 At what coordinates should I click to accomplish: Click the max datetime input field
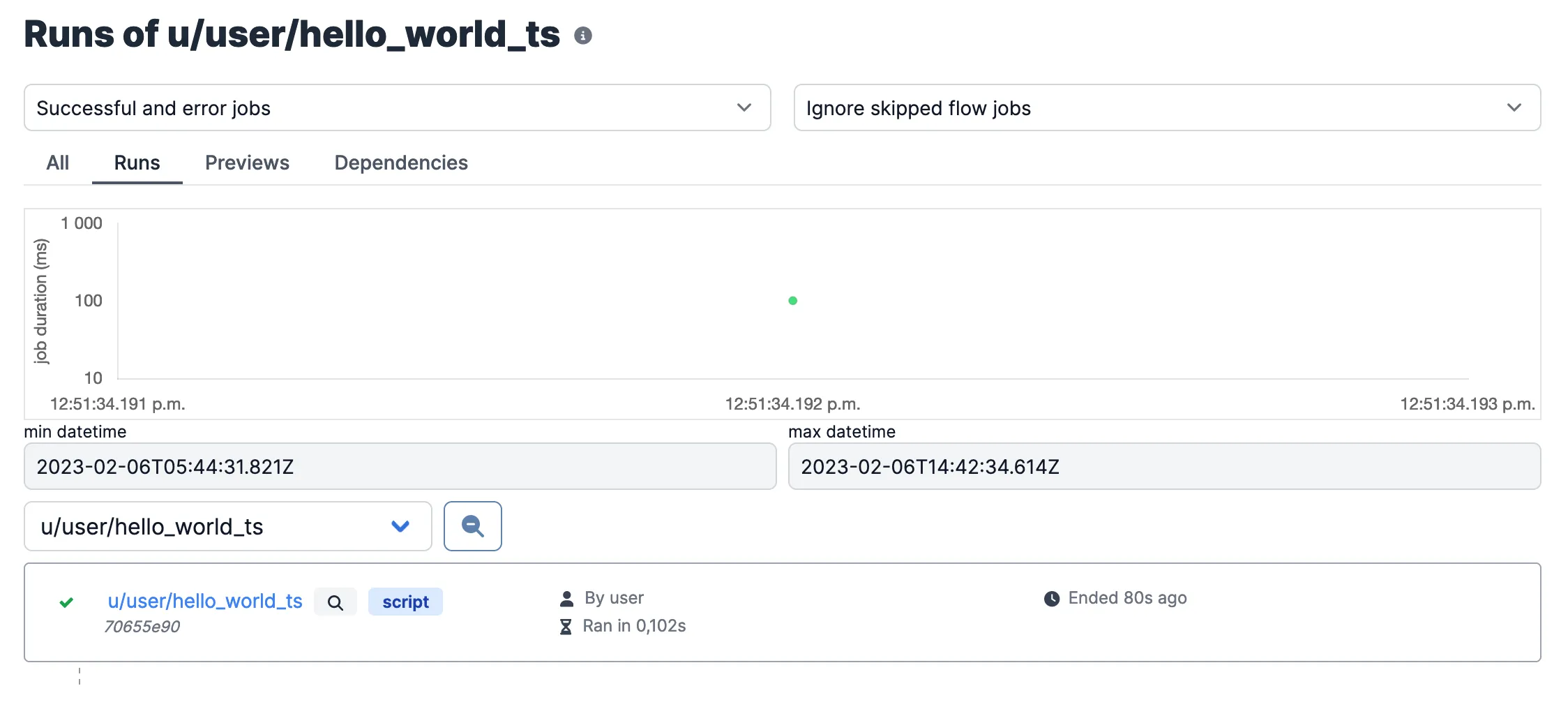[1163, 466]
